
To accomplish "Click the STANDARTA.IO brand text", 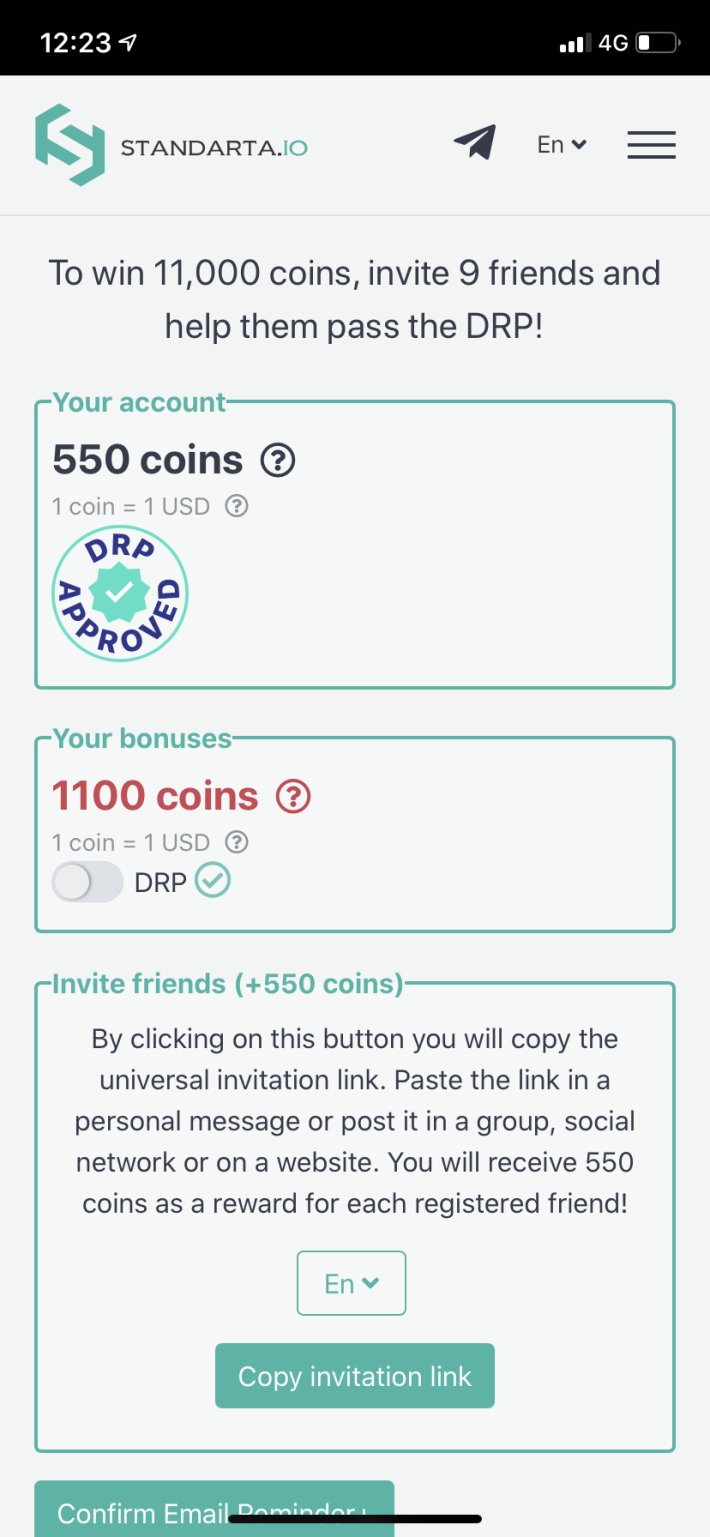I will point(214,149).
